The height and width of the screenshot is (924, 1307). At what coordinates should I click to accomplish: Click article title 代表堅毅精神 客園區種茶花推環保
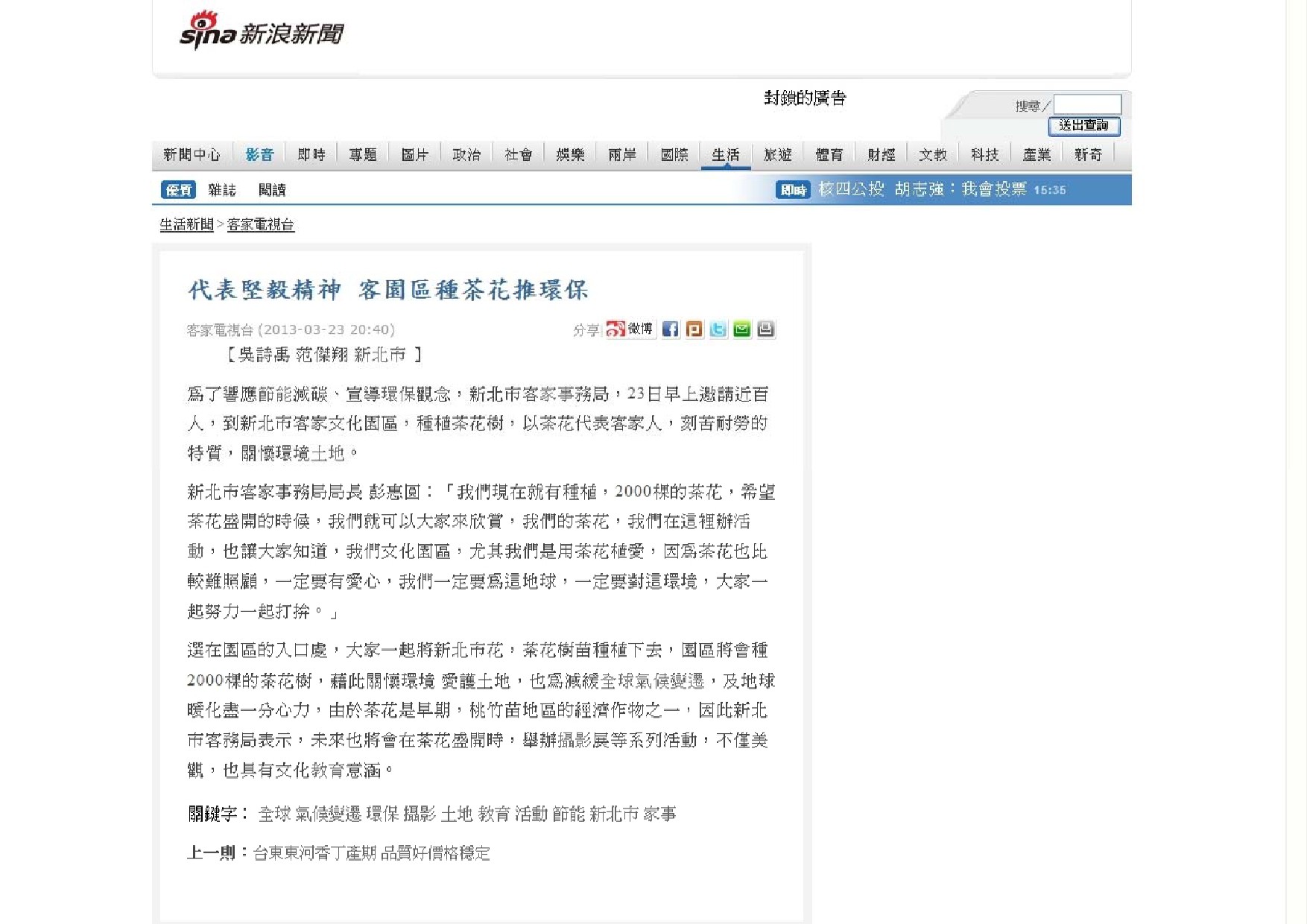point(388,289)
